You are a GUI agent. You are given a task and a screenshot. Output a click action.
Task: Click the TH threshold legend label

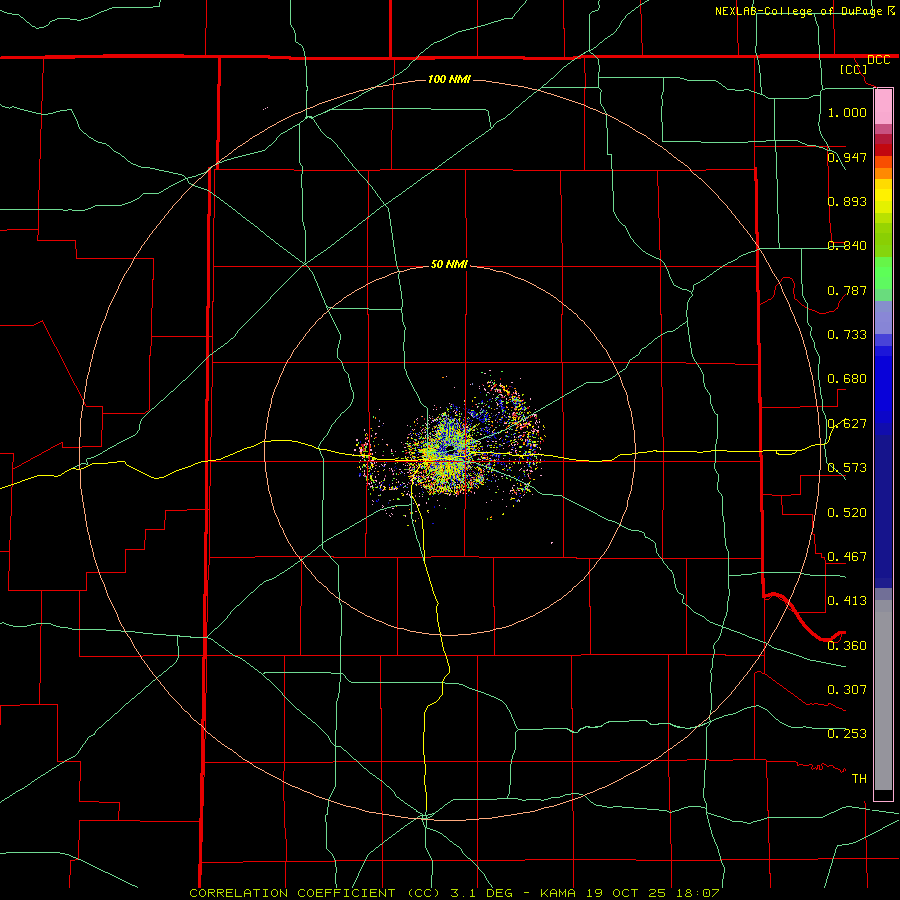pos(859,779)
